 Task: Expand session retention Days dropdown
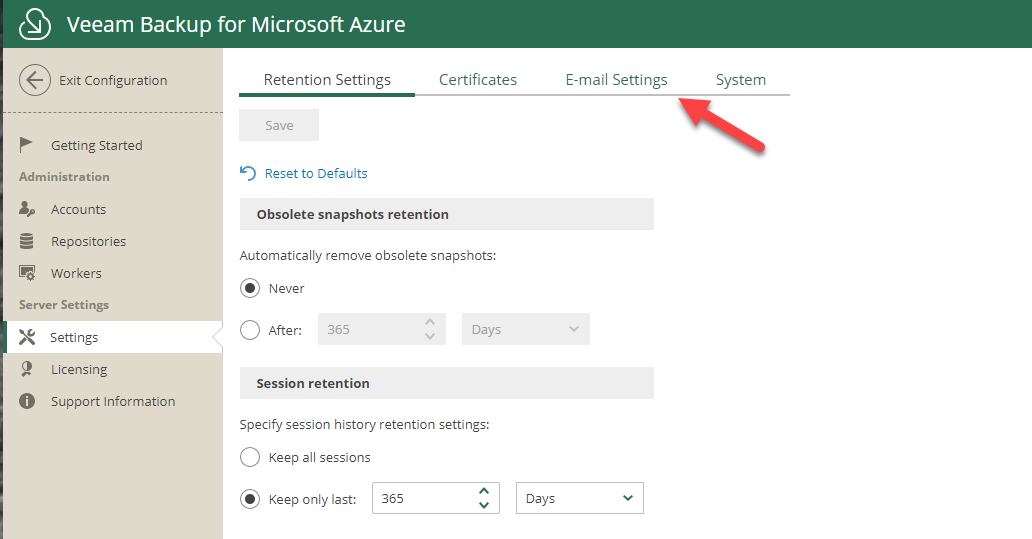[580, 498]
